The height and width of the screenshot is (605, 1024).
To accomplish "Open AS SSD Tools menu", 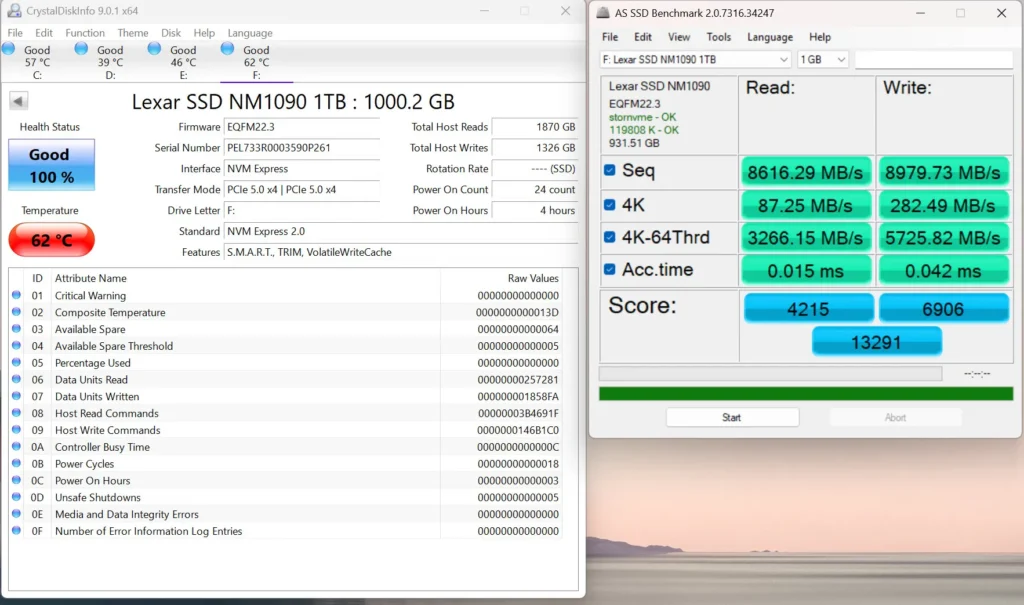I will 718,37.
